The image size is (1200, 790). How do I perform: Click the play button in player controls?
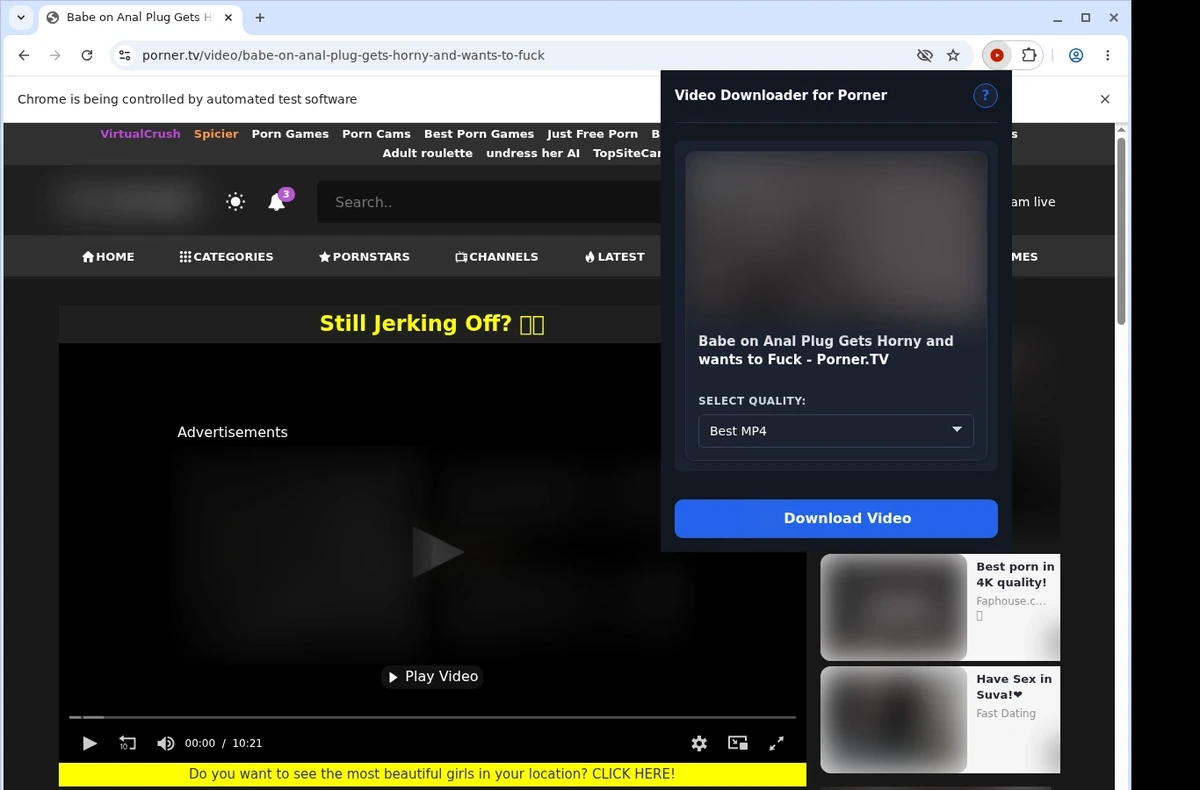(90, 743)
